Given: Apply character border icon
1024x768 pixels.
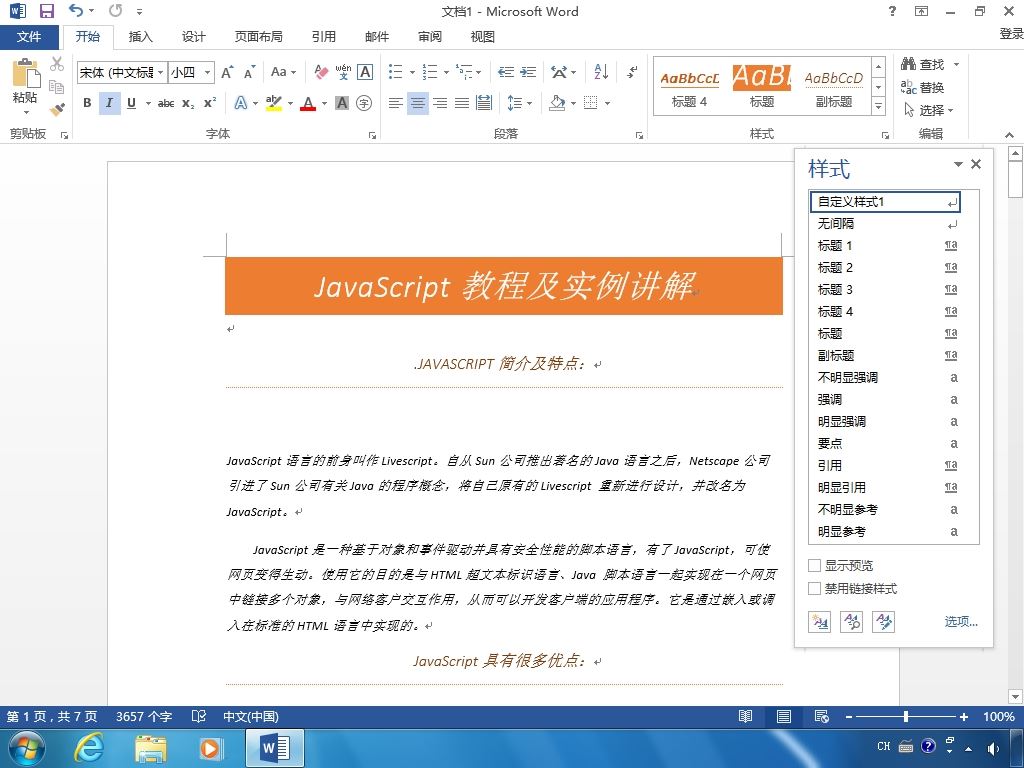Looking at the screenshot, I should tap(365, 72).
